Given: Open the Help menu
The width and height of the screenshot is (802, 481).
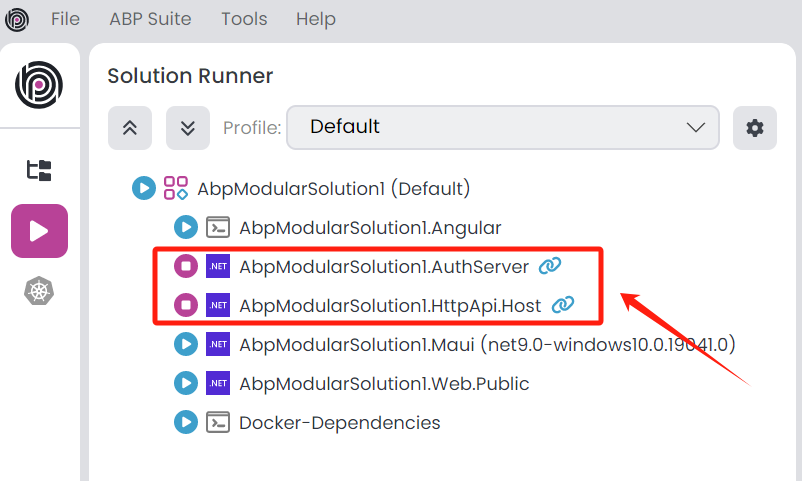Looking at the screenshot, I should (x=316, y=19).
